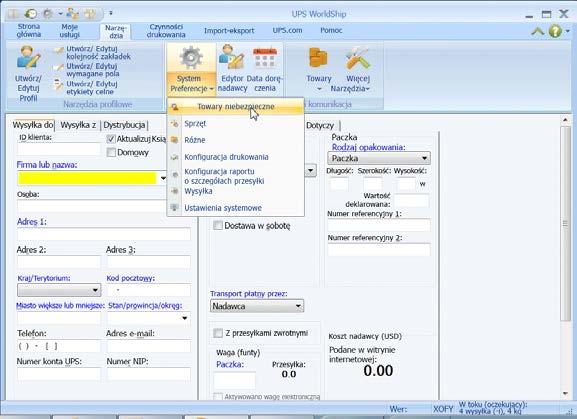Image resolution: width=577 pixels, height=419 pixels.
Task: Enable Domowy checkbox
Action: point(111,152)
